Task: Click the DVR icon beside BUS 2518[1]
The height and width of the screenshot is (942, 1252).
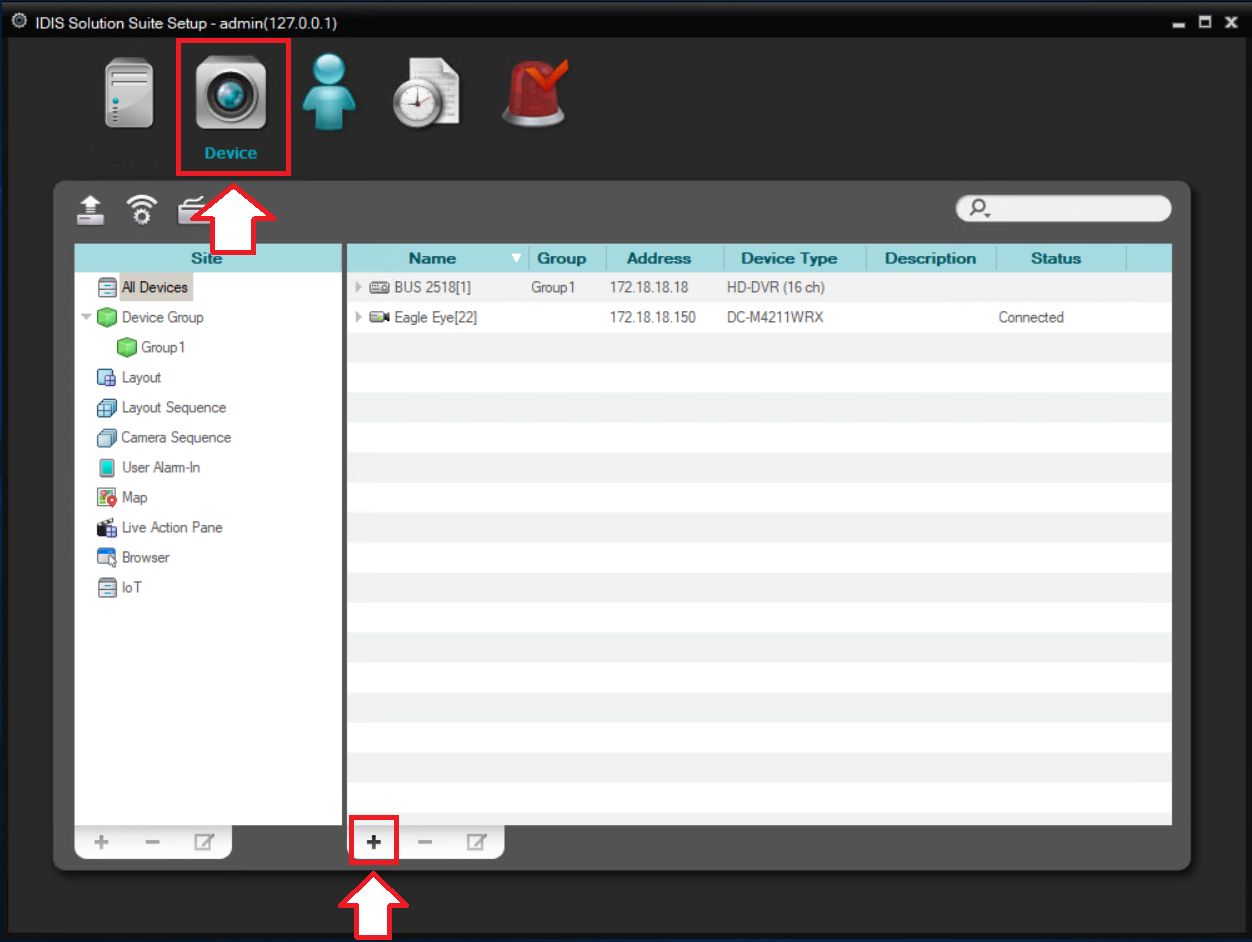Action: coord(379,287)
